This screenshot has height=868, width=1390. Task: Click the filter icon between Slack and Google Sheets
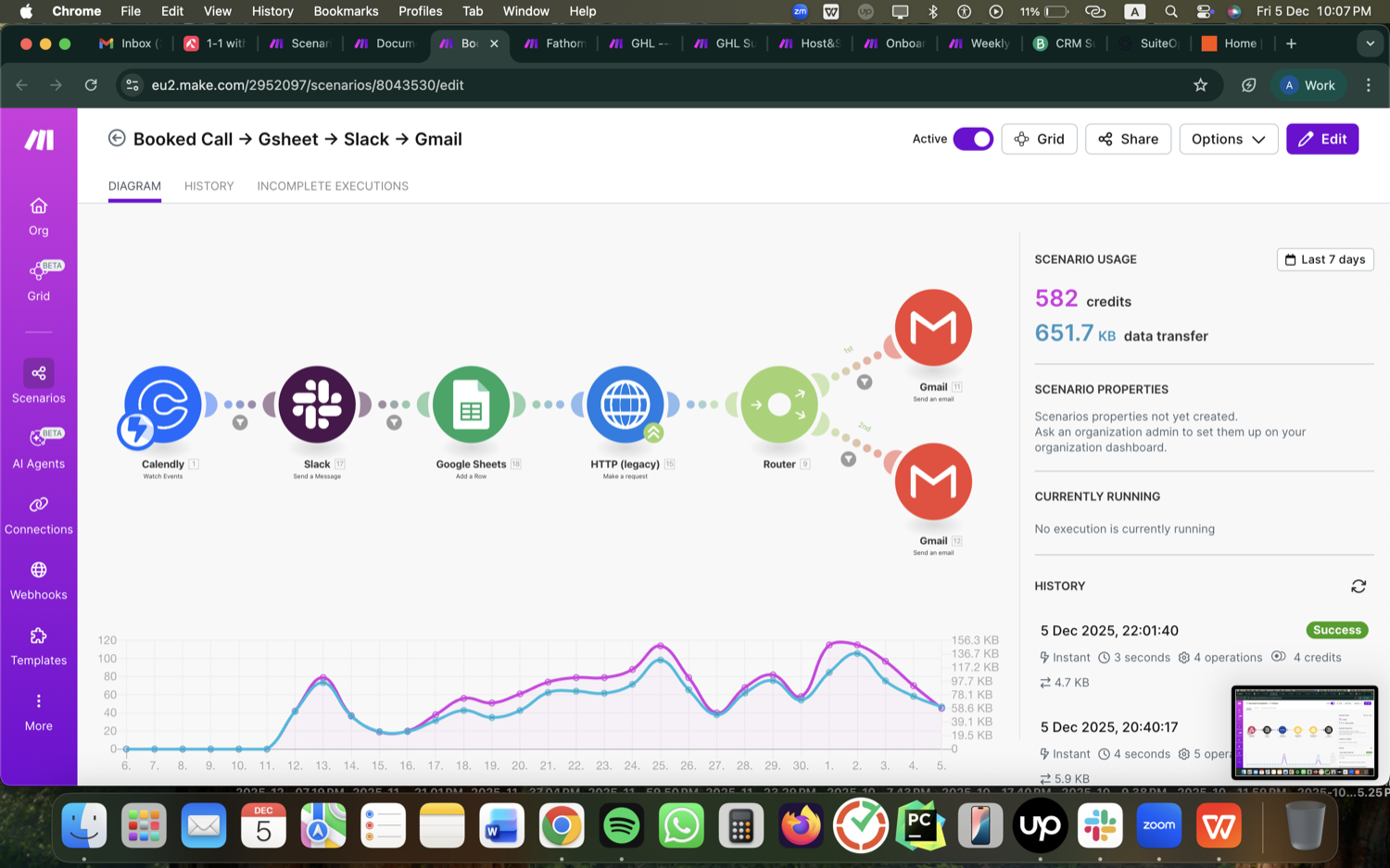(x=394, y=422)
